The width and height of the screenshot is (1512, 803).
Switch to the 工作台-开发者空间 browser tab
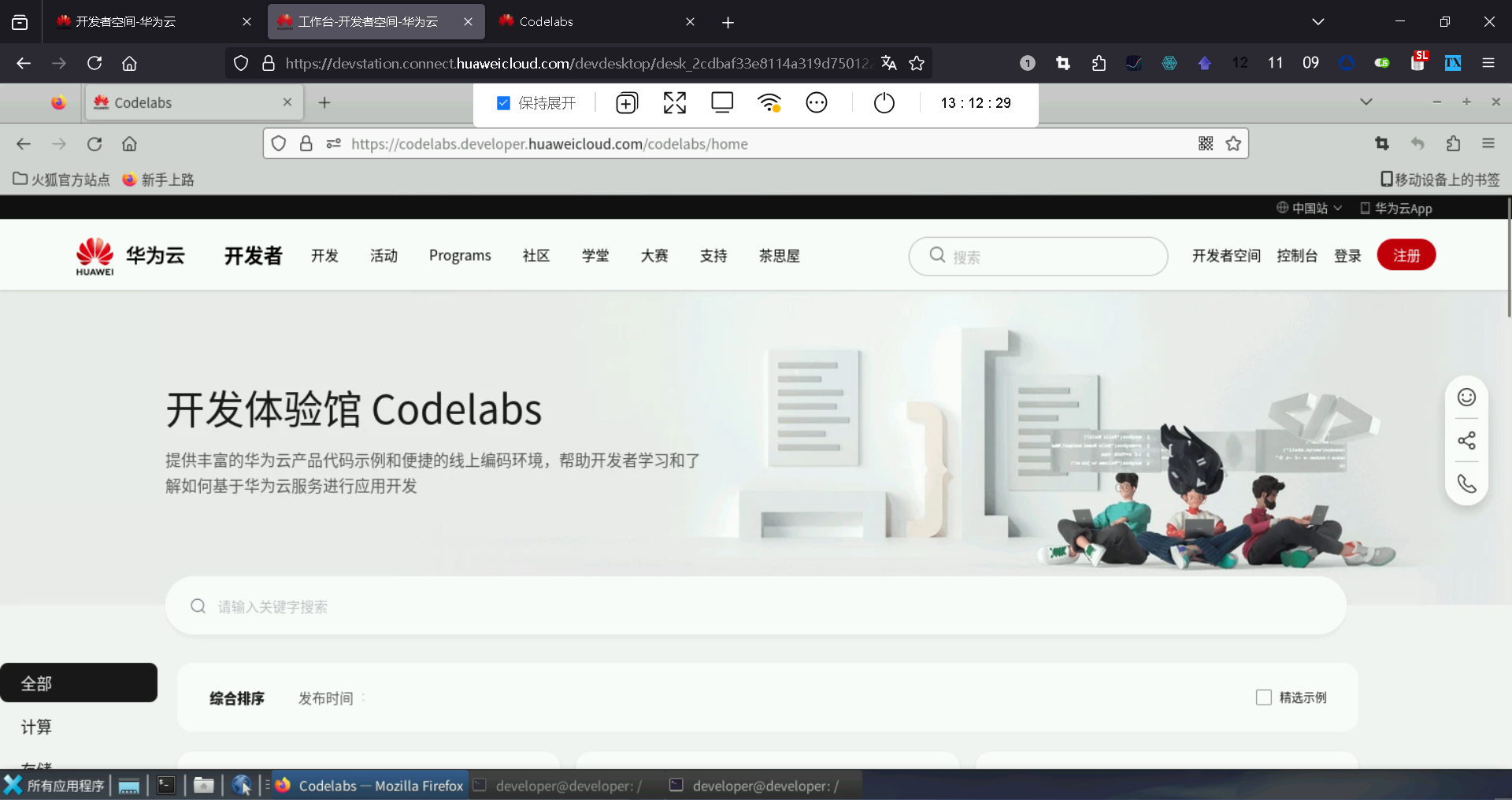[366, 21]
